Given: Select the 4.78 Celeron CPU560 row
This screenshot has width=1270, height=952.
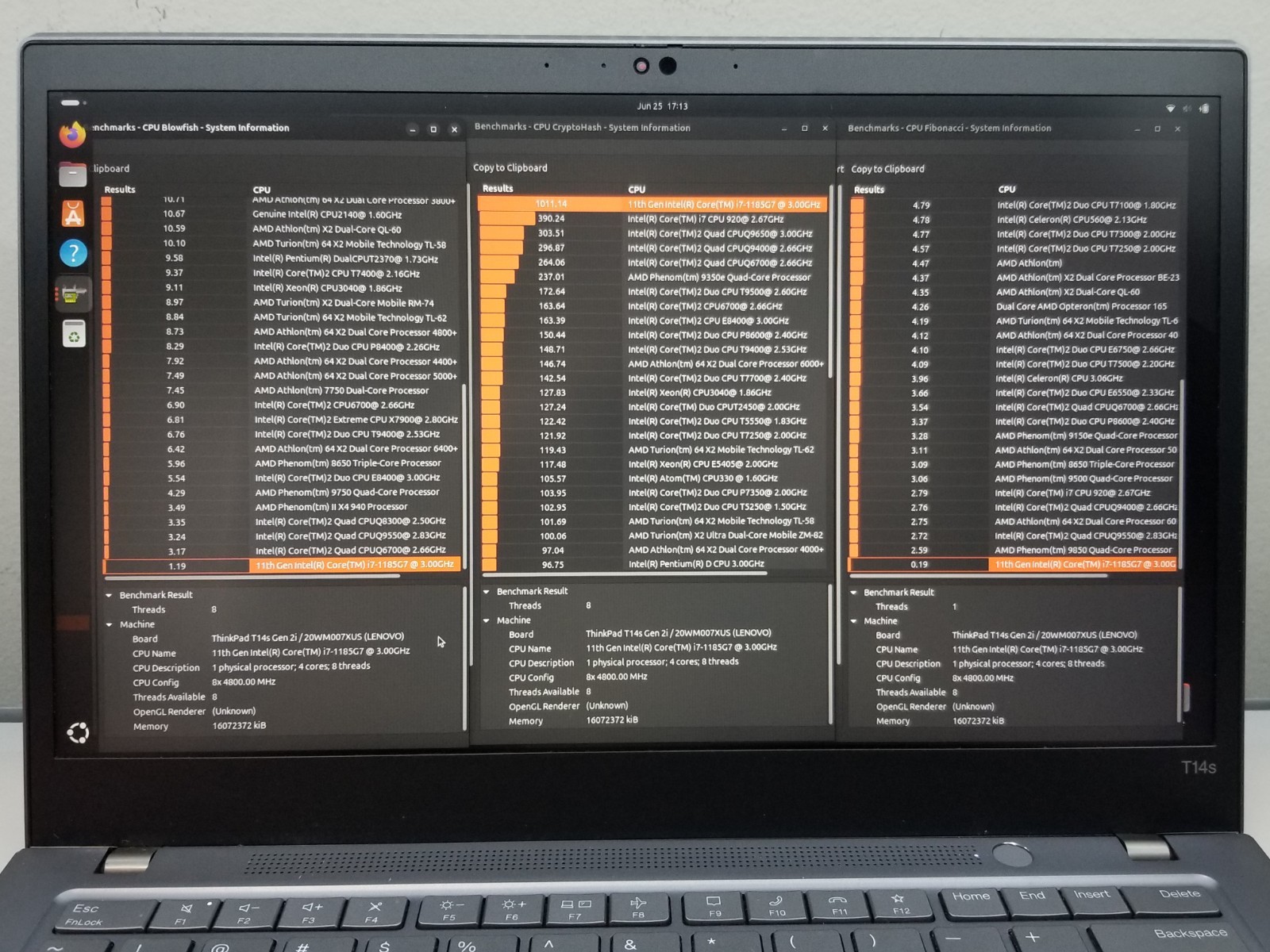Looking at the screenshot, I should [x=1013, y=220].
